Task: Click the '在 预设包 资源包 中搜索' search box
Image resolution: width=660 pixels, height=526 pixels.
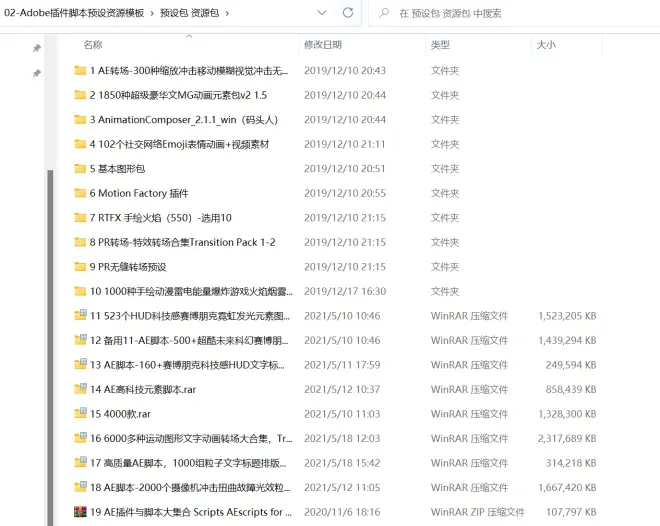Action: (x=514, y=13)
